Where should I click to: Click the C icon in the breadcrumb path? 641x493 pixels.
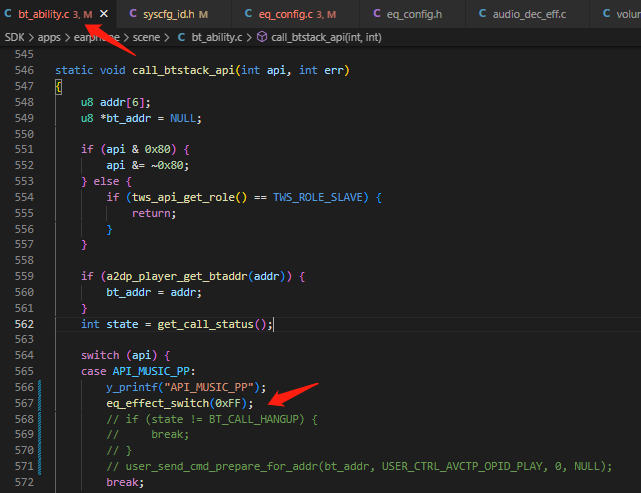[x=182, y=37]
